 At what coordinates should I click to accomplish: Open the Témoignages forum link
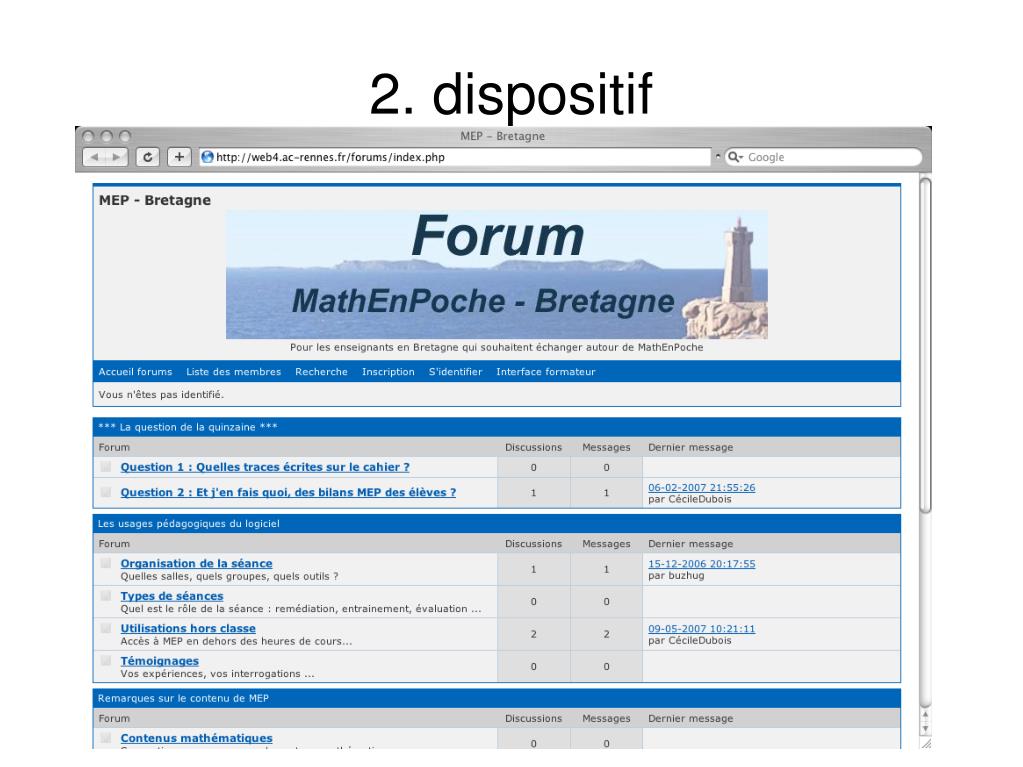pos(159,661)
